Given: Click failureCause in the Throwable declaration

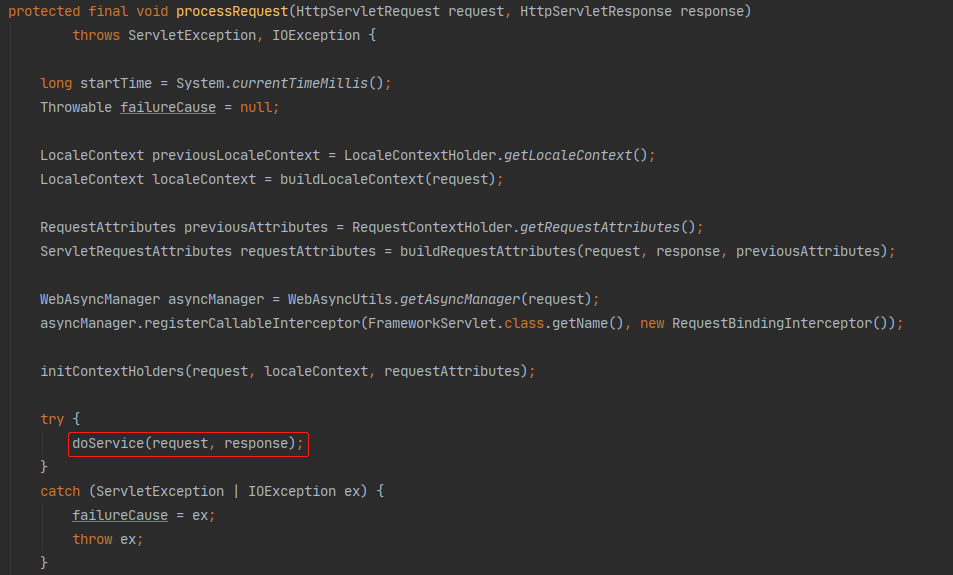Looking at the screenshot, I should click(168, 107).
